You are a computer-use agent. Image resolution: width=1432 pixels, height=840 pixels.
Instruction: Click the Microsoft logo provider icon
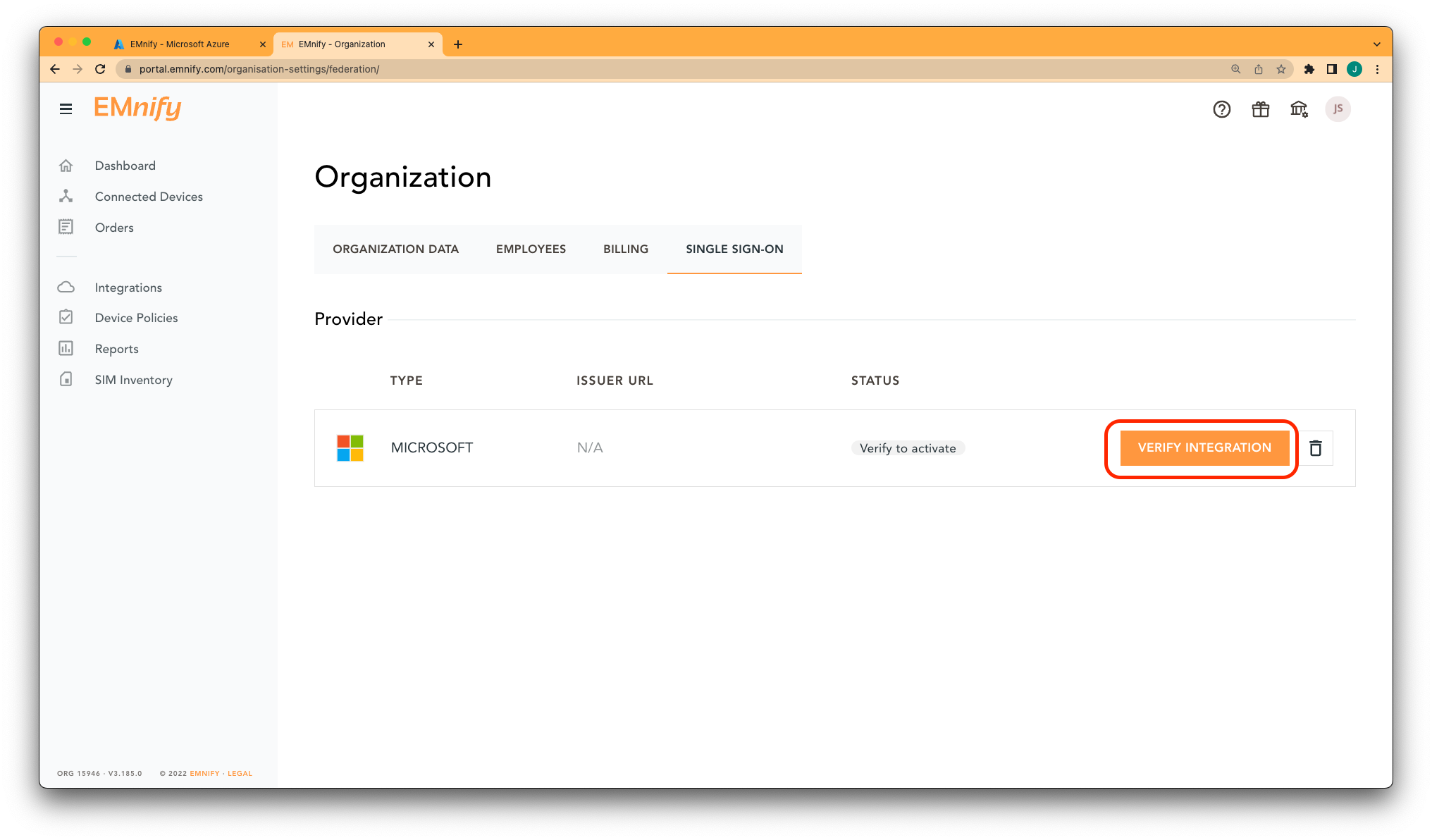coord(349,447)
